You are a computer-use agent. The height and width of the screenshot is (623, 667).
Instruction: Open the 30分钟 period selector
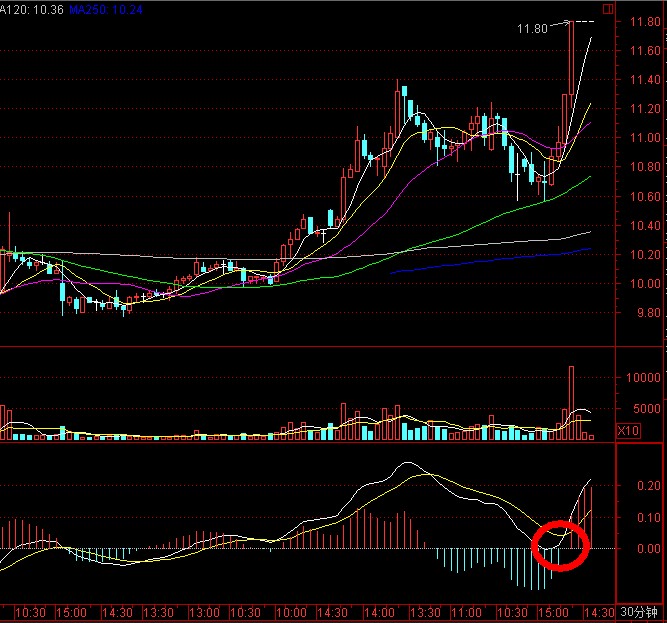[x=639, y=612]
